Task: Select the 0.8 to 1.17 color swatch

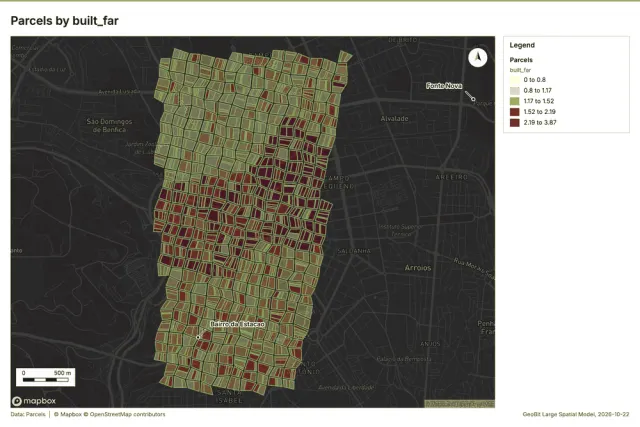Action: [515, 90]
